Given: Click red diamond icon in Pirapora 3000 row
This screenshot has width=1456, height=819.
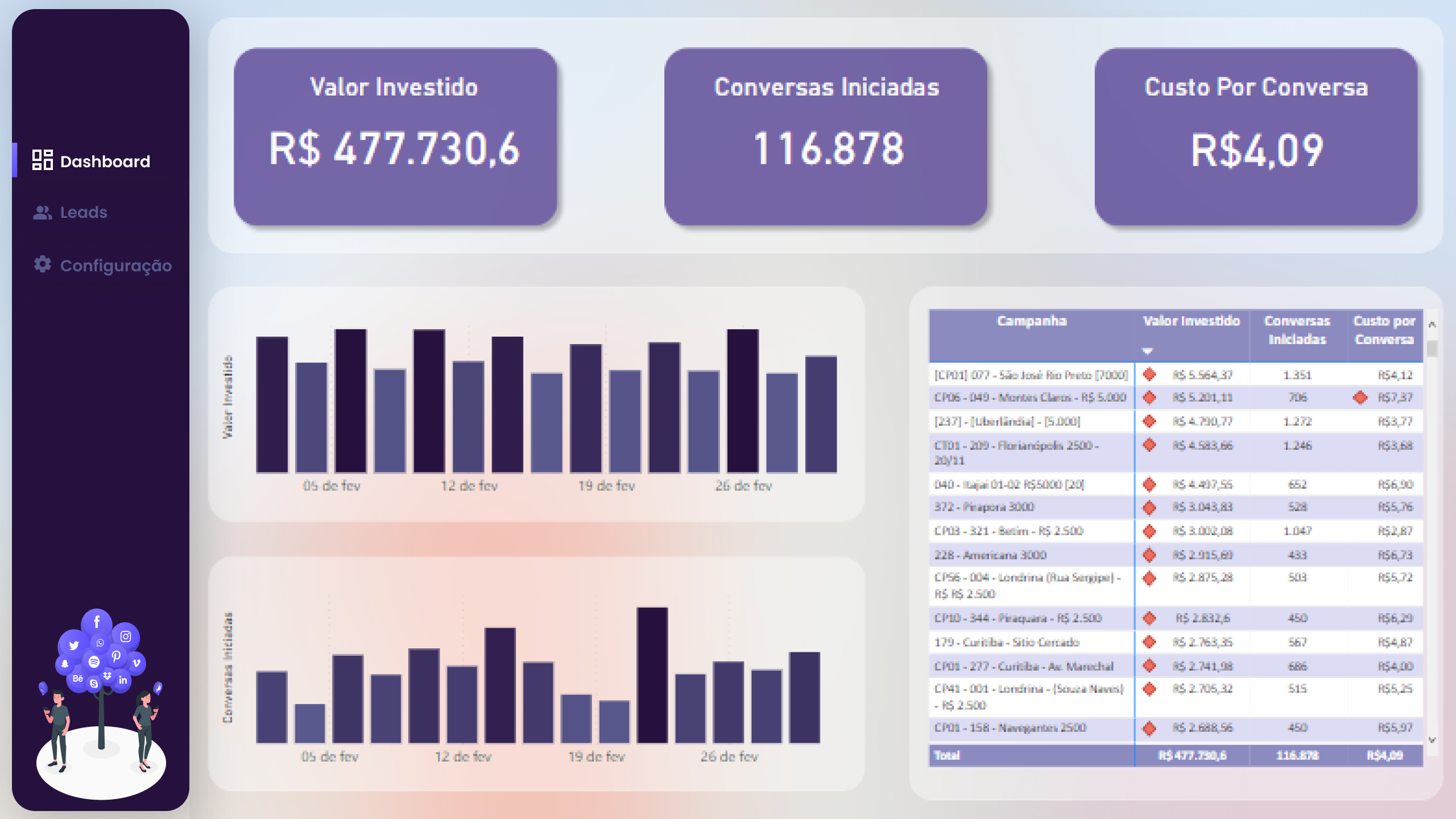Looking at the screenshot, I should tap(1149, 507).
